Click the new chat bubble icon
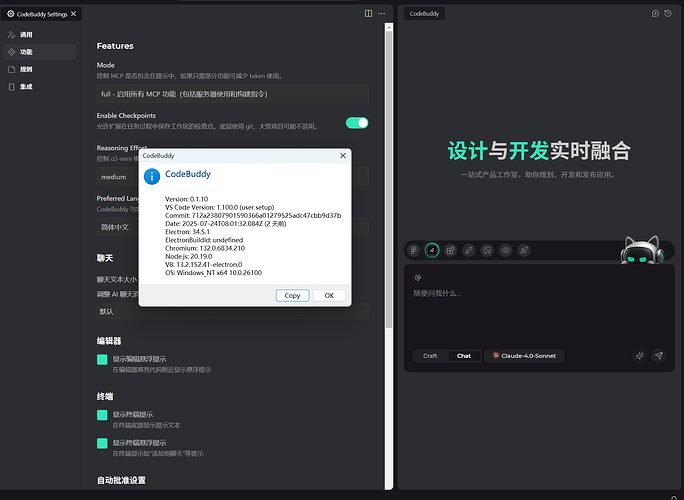The image size is (684, 500). 655,14
